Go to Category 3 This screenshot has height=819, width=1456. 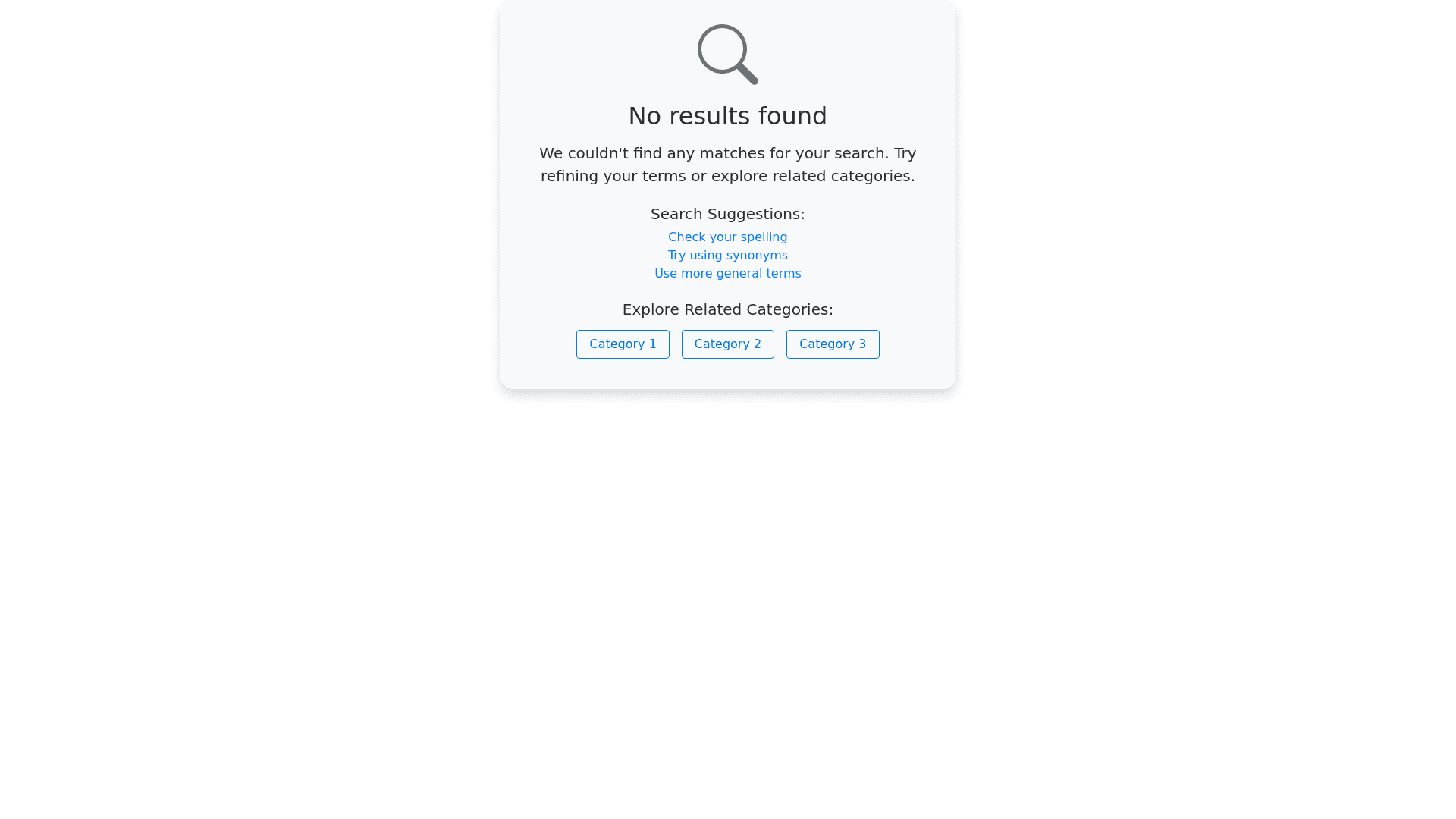point(833,344)
